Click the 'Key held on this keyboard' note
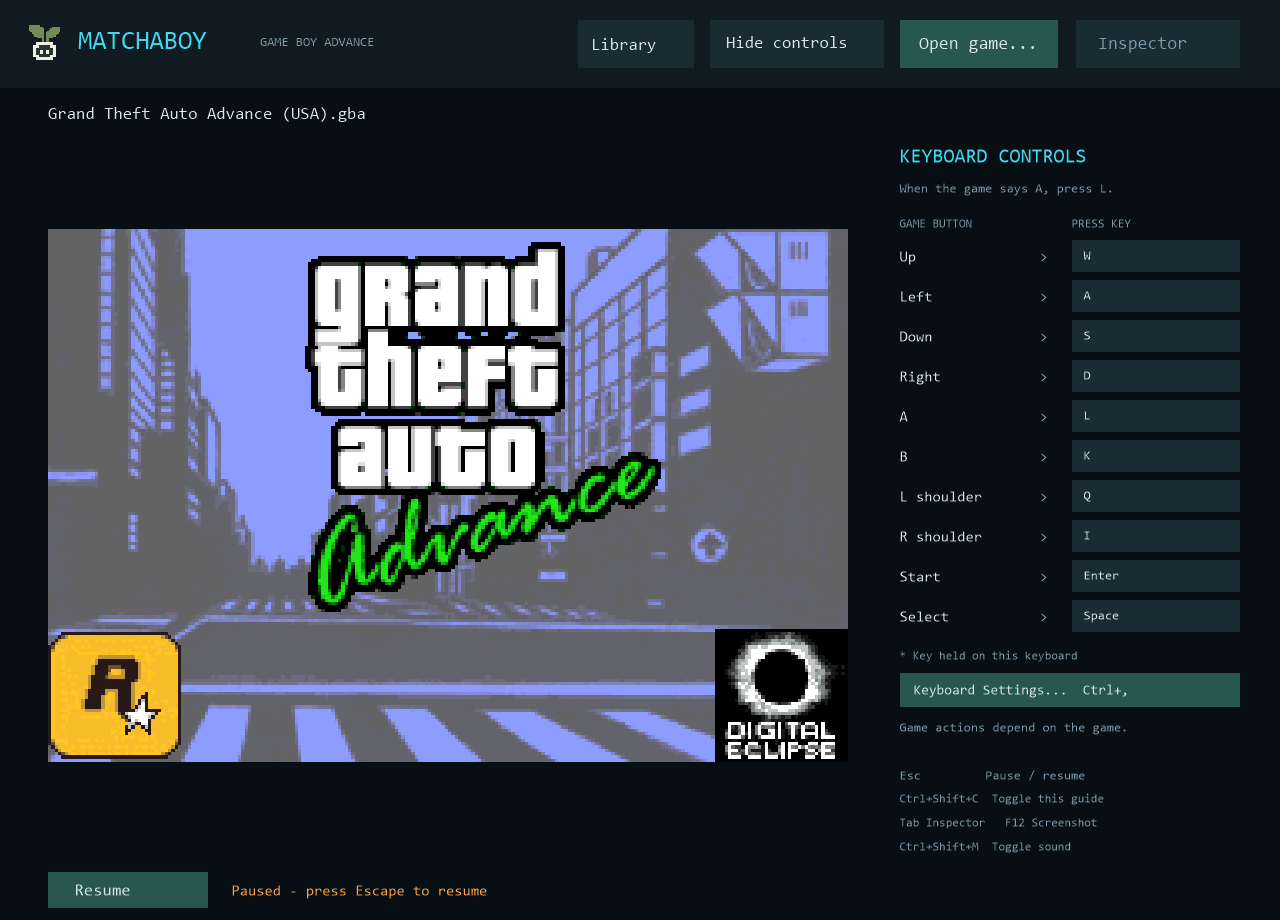 pyautogui.click(x=989, y=655)
